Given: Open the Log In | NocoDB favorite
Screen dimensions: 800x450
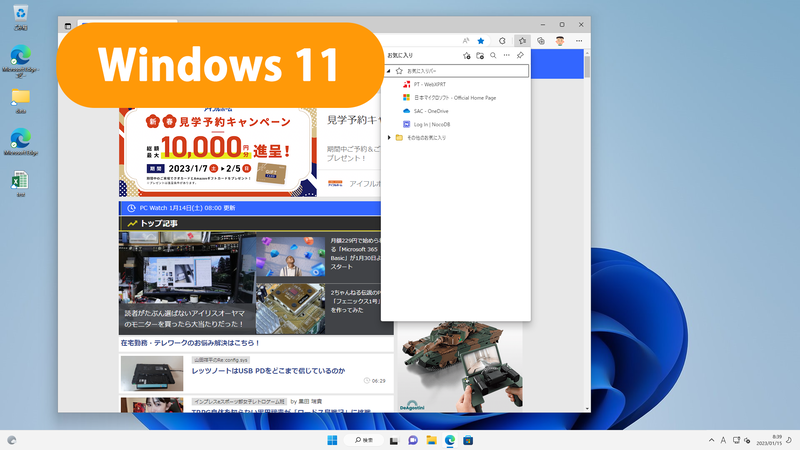Looking at the screenshot, I should coord(427,124).
